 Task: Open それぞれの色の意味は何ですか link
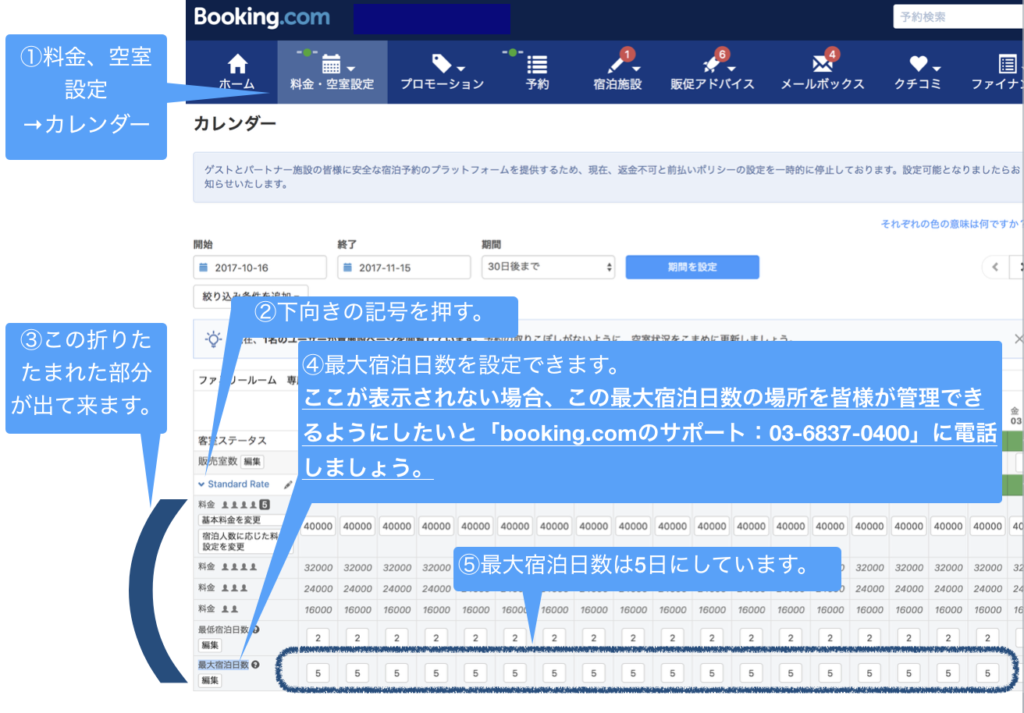tap(950, 224)
